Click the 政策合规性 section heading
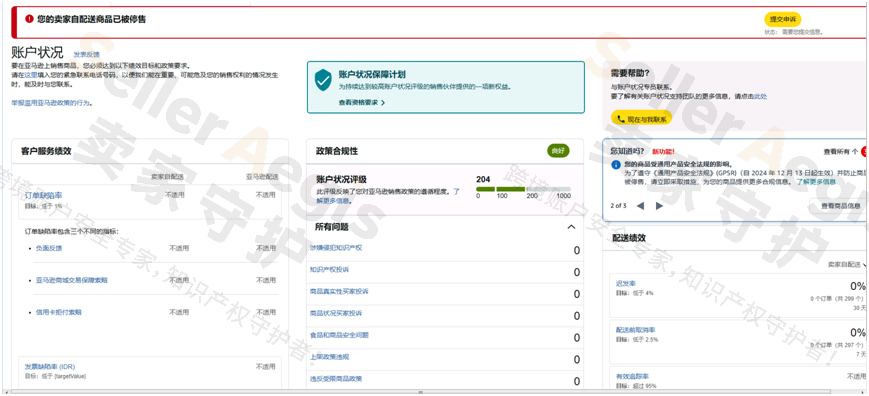The image size is (869, 396). [x=337, y=151]
